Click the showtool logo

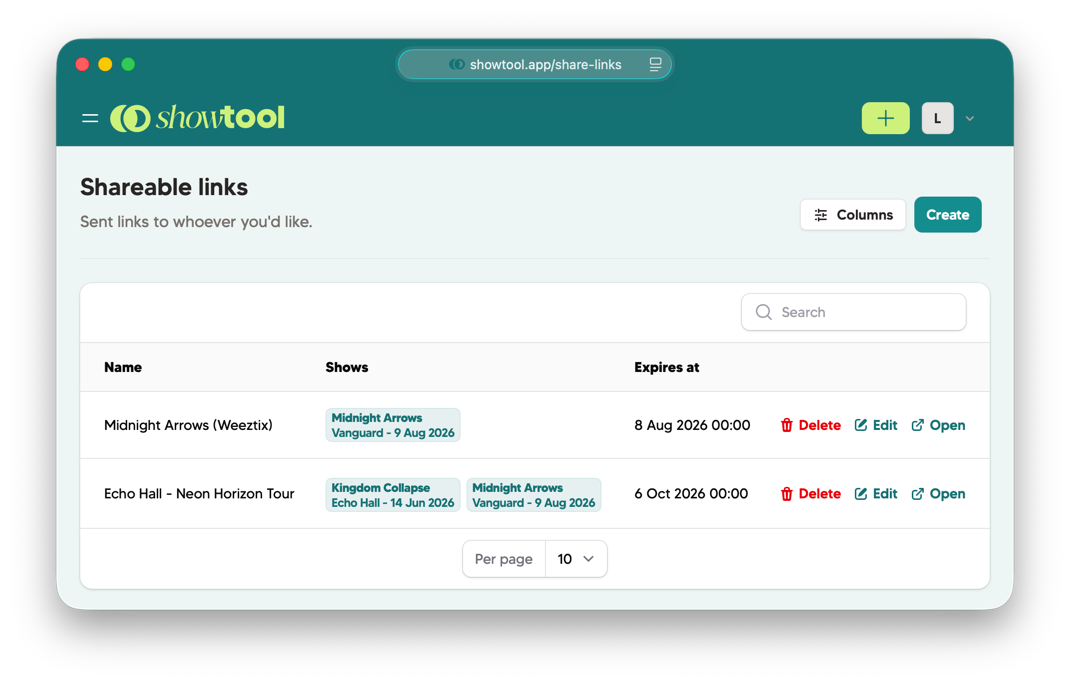(x=197, y=118)
